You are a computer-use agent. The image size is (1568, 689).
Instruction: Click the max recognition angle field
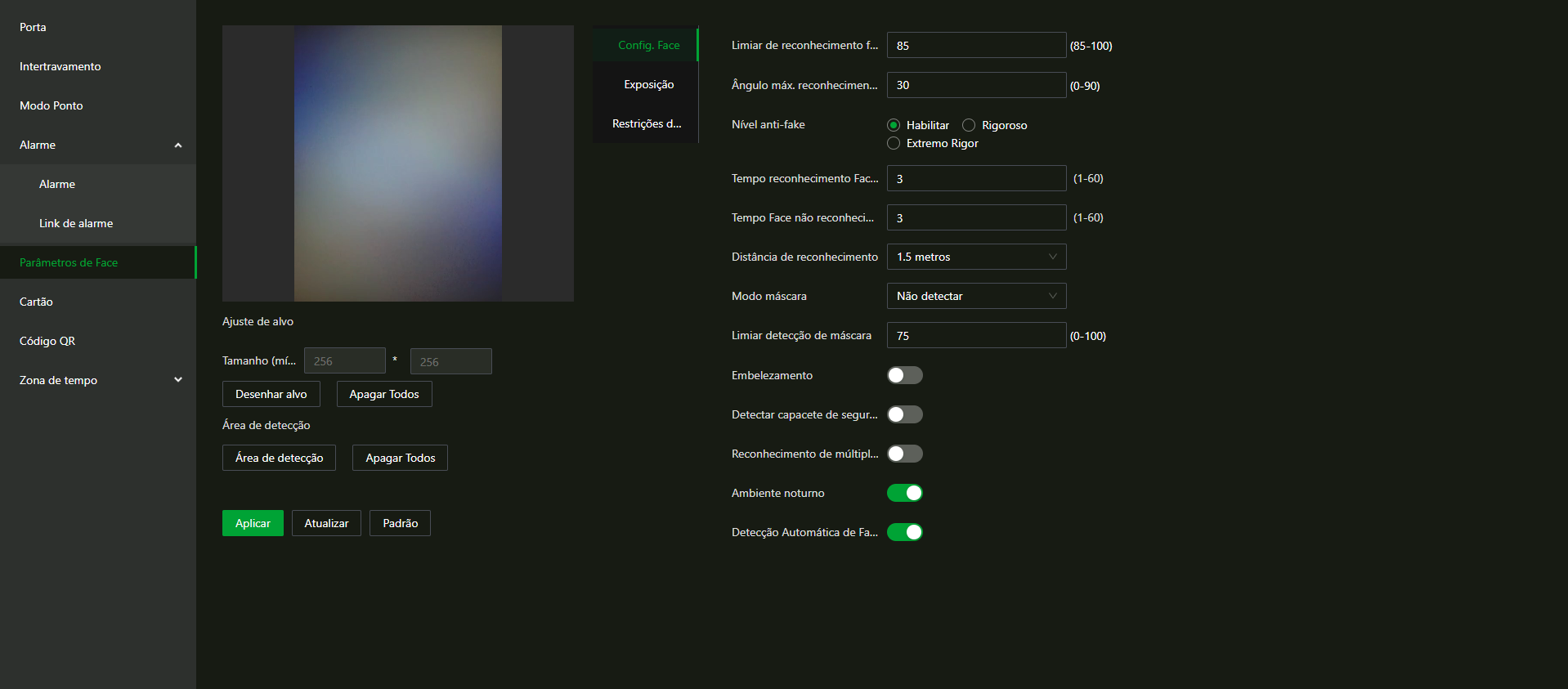click(976, 85)
